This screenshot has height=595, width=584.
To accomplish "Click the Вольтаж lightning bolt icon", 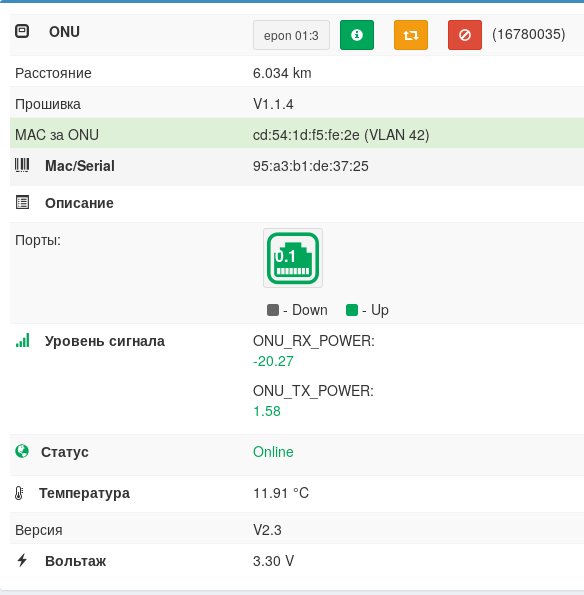I will (22, 560).
